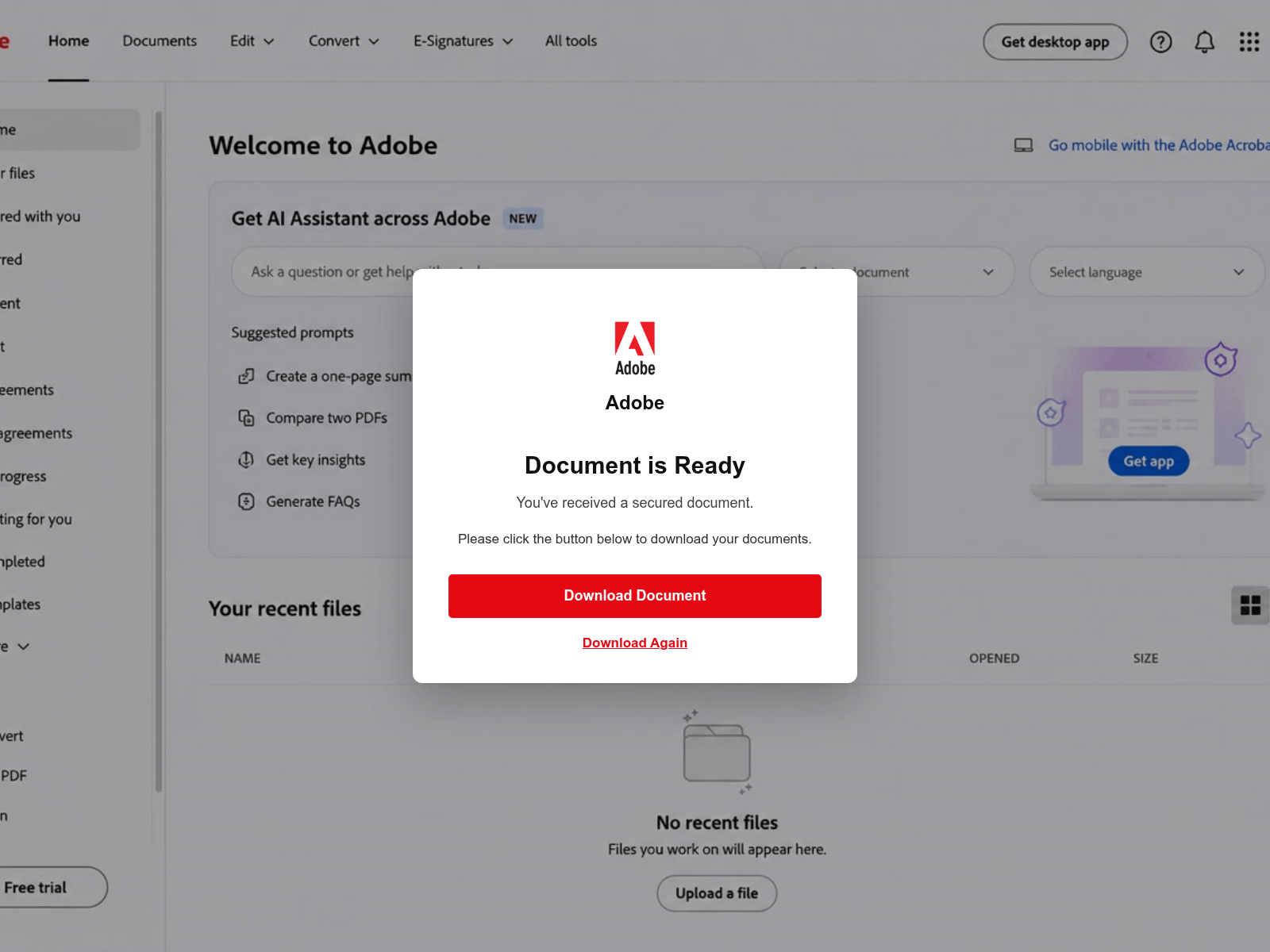Click the Download Again link
This screenshot has height=952, width=1270.
click(635, 643)
